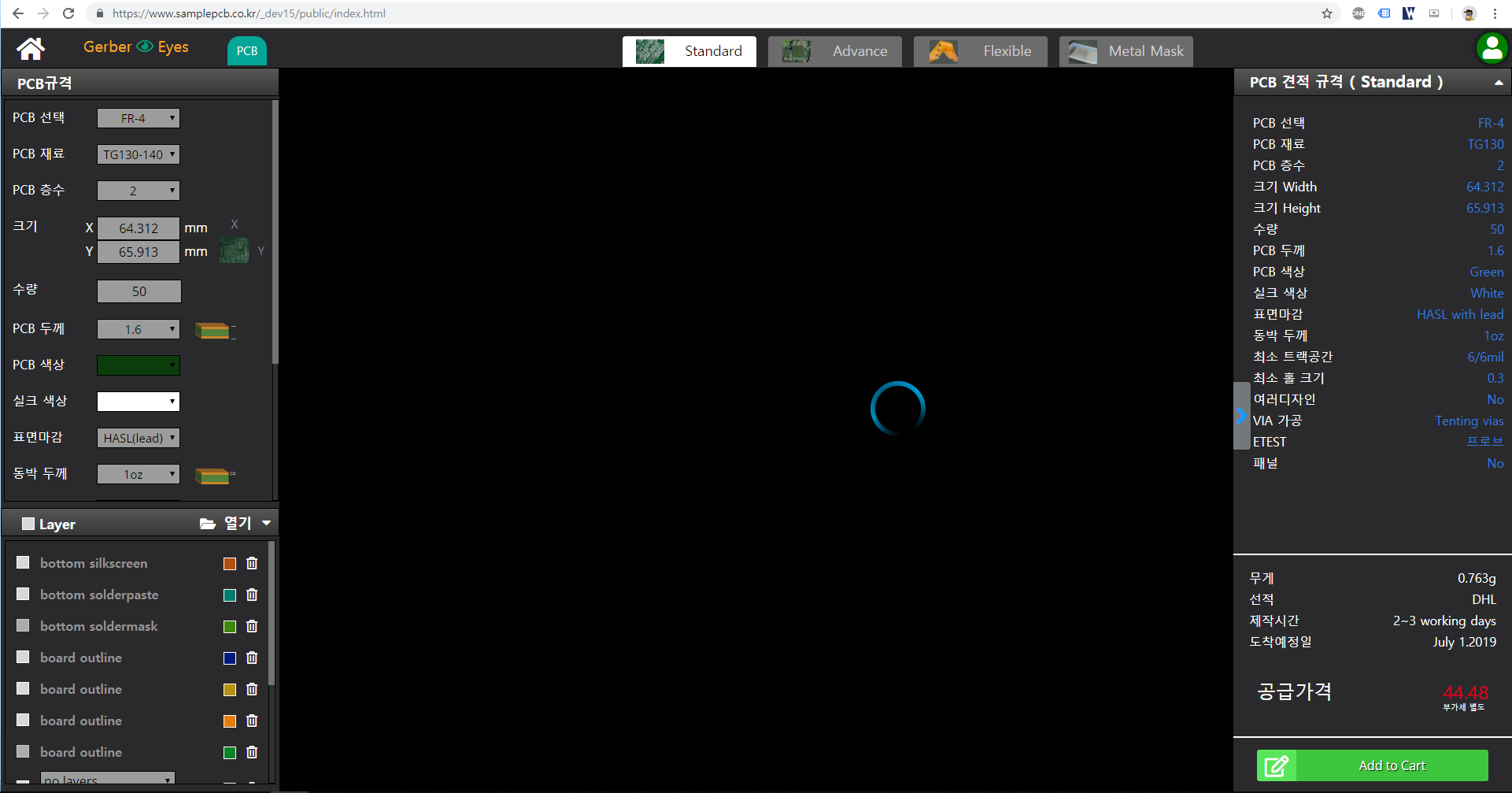Screen dimensions: 1512x793
Task: Go back in the browser
Action: point(18,13)
